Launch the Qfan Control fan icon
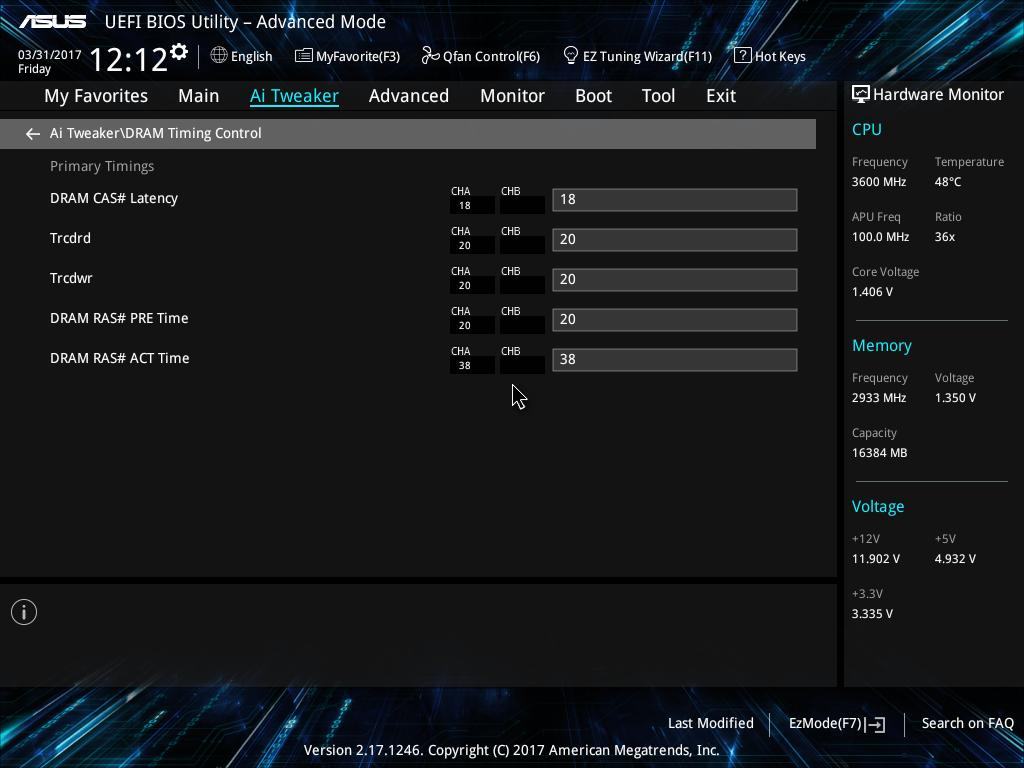1024x768 pixels. tap(430, 56)
